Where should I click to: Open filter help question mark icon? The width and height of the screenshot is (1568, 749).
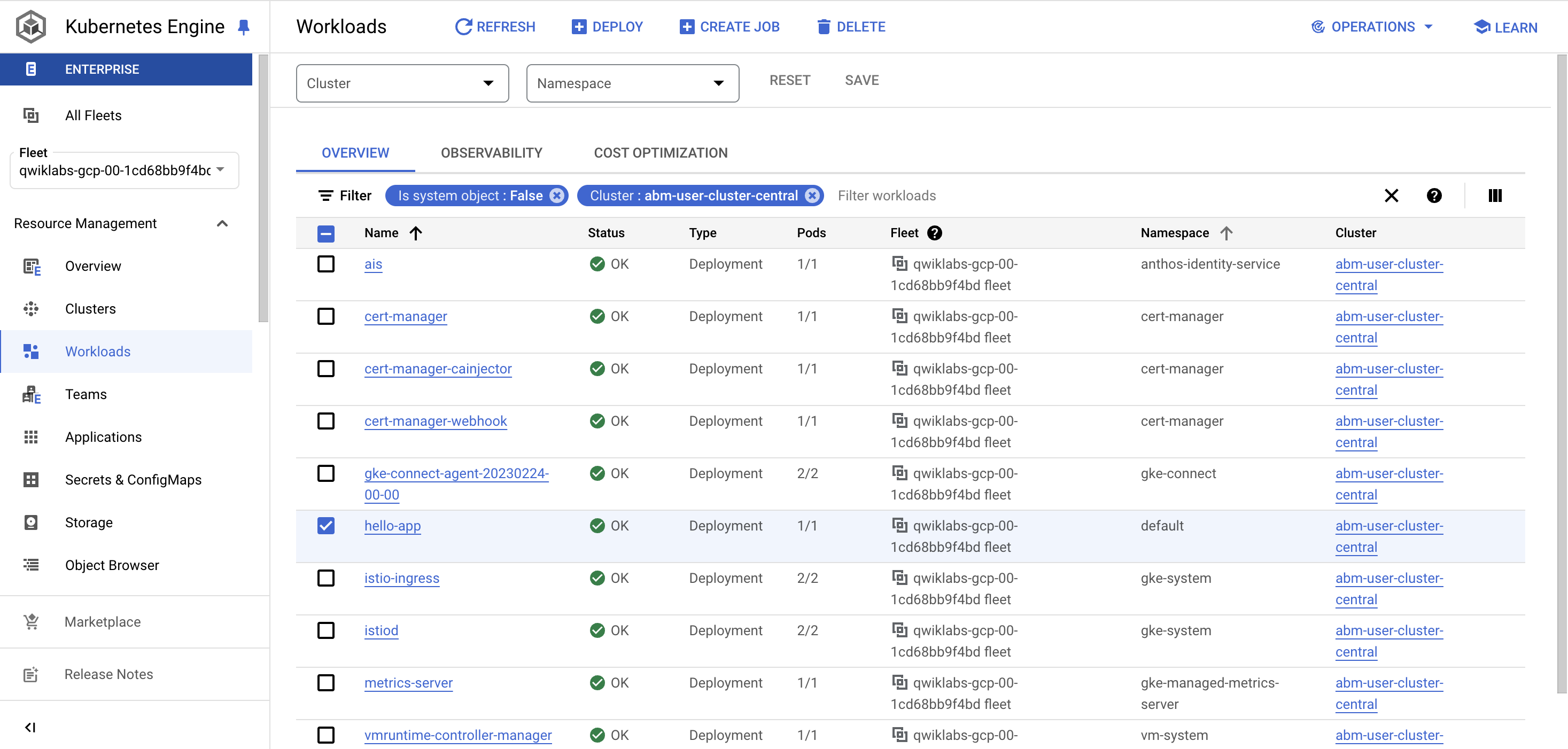1434,196
